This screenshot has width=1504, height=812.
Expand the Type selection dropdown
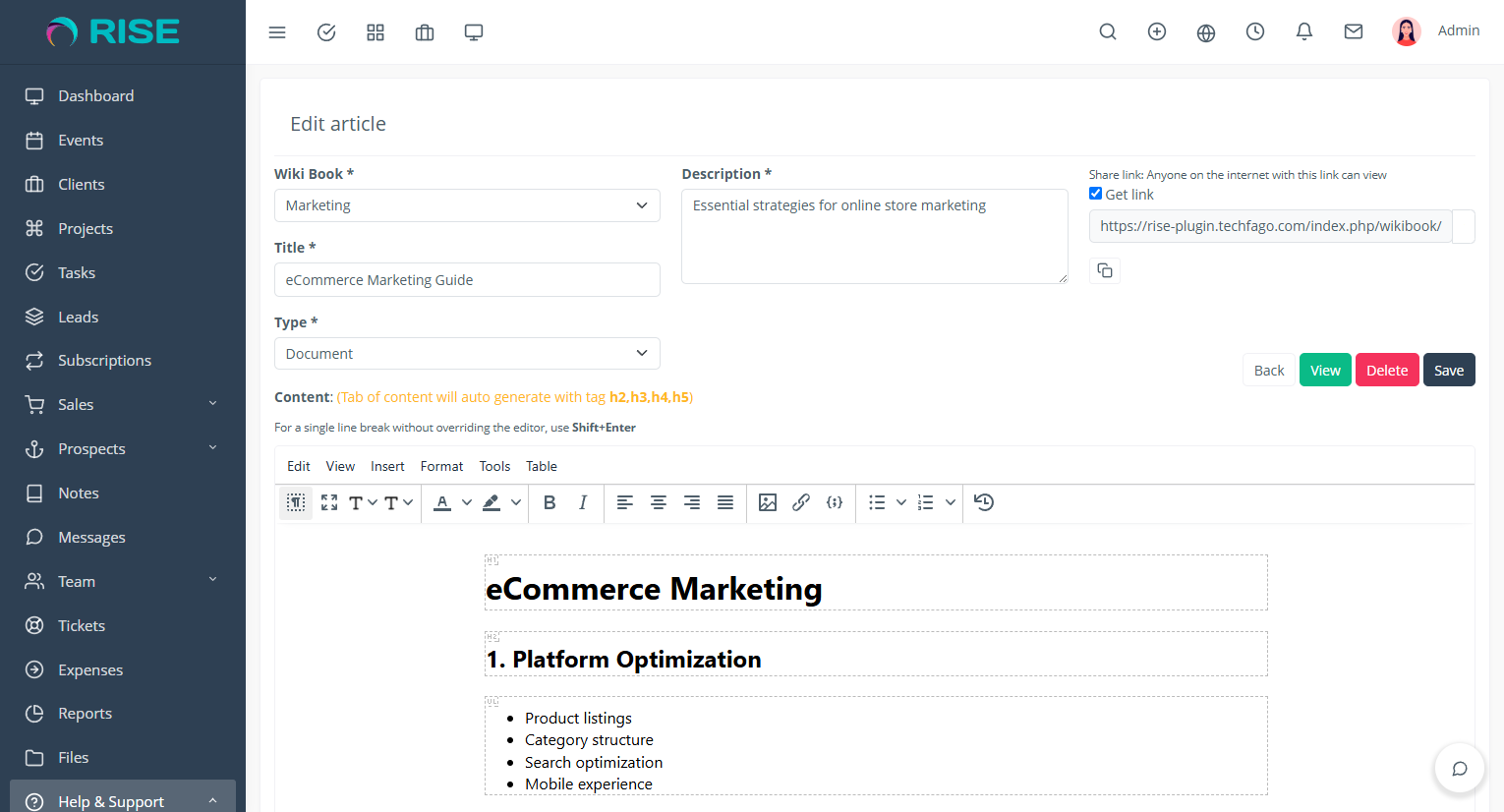pyautogui.click(x=467, y=353)
